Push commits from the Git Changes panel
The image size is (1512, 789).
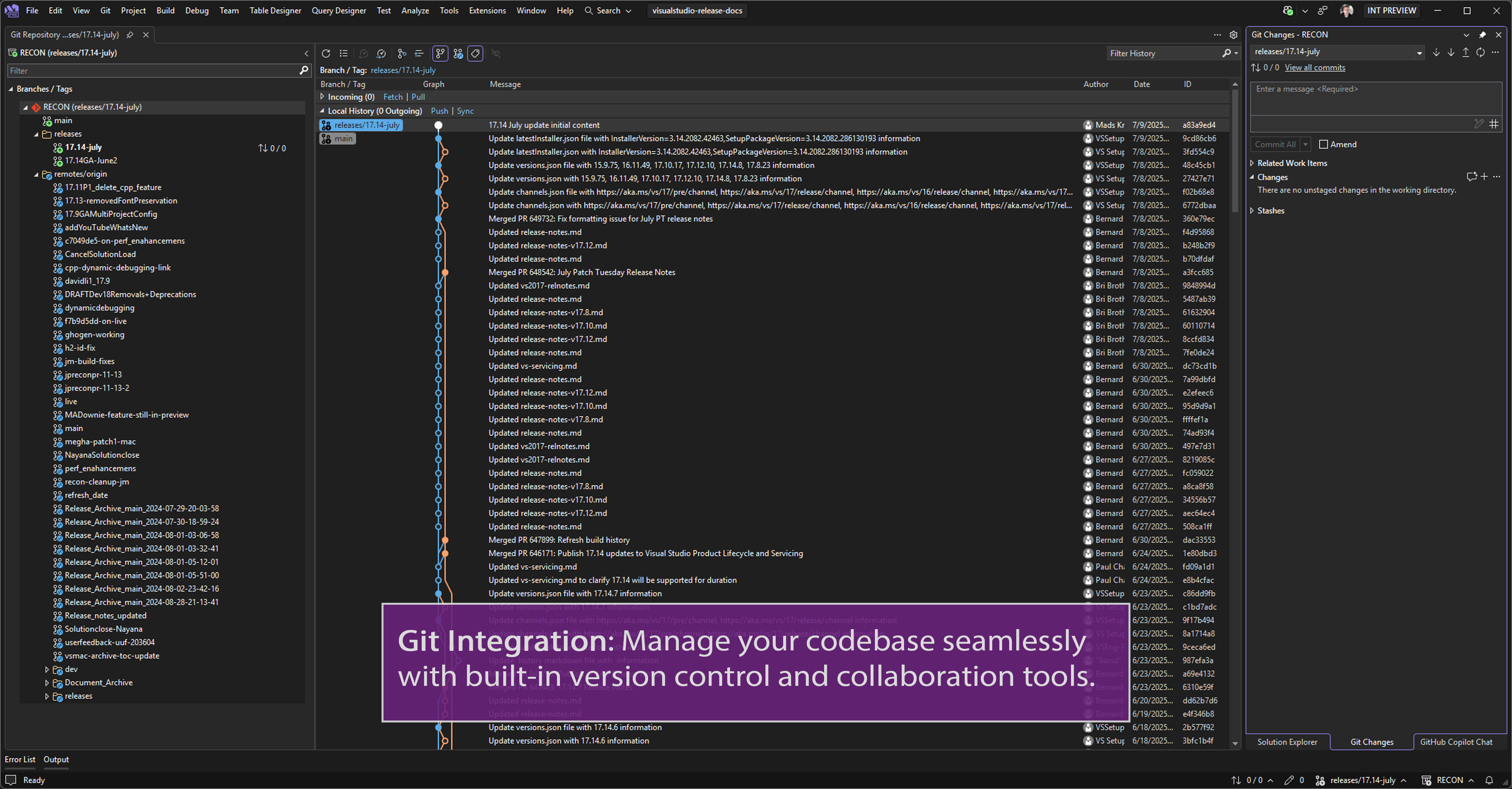(x=1466, y=53)
